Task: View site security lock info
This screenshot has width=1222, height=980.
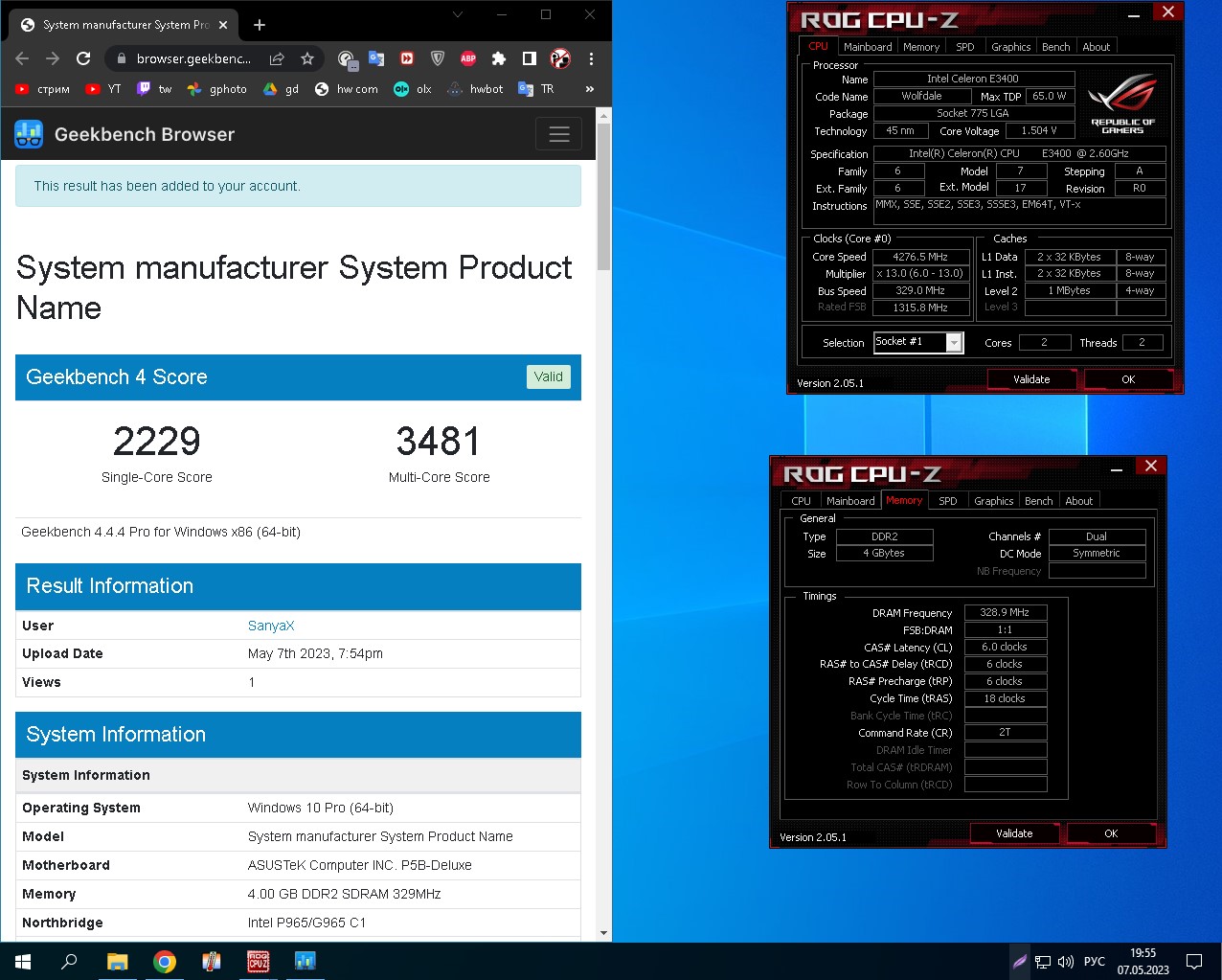Action: click(121, 58)
